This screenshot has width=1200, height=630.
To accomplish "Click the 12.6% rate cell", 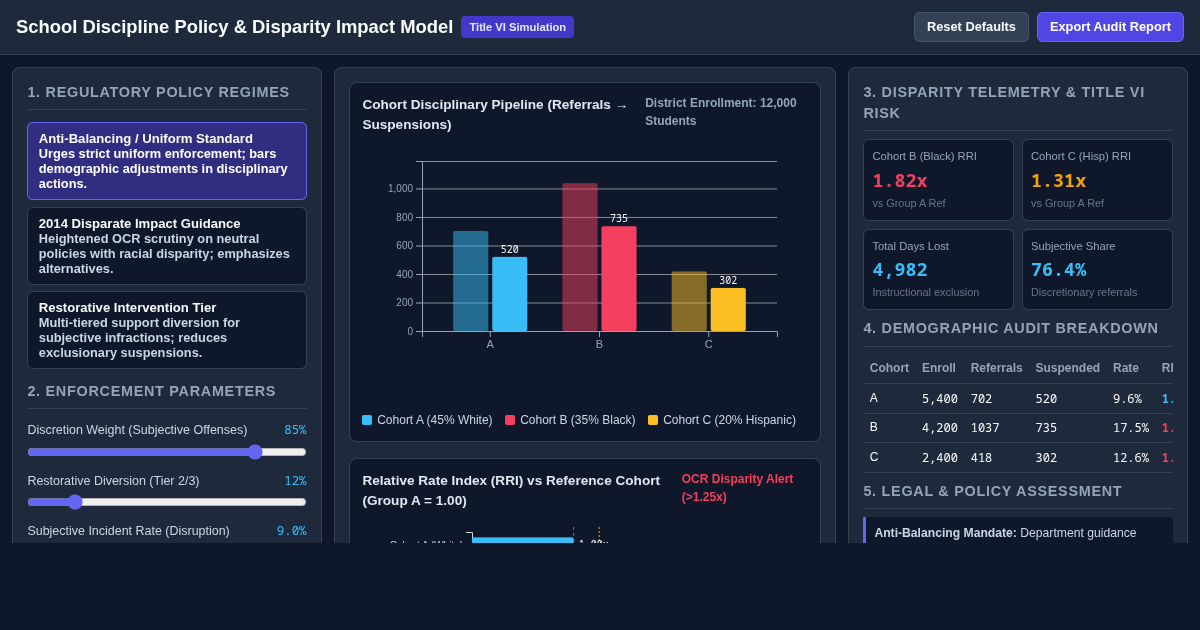I will click(x=1131, y=458).
